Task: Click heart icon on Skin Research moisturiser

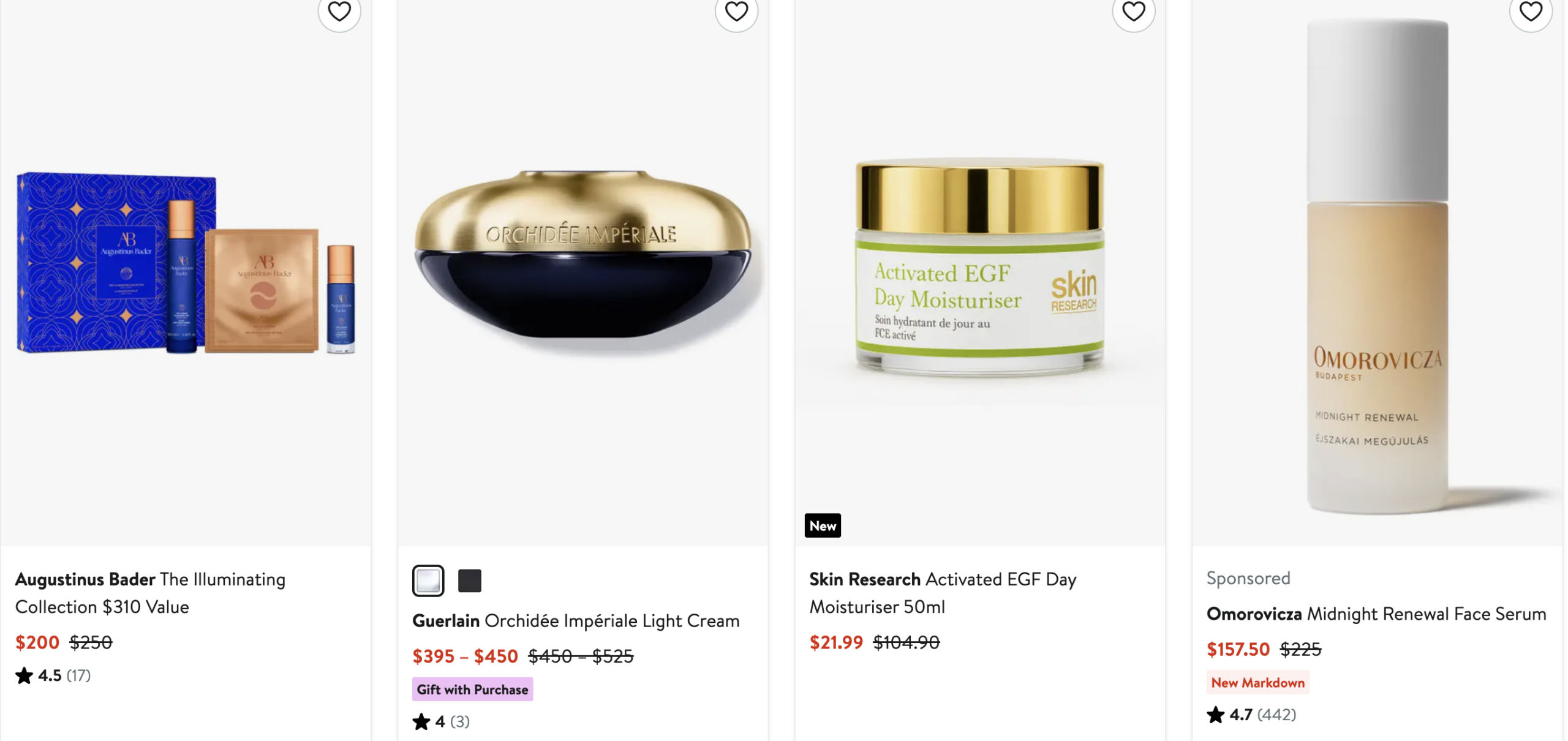Action: (1134, 11)
